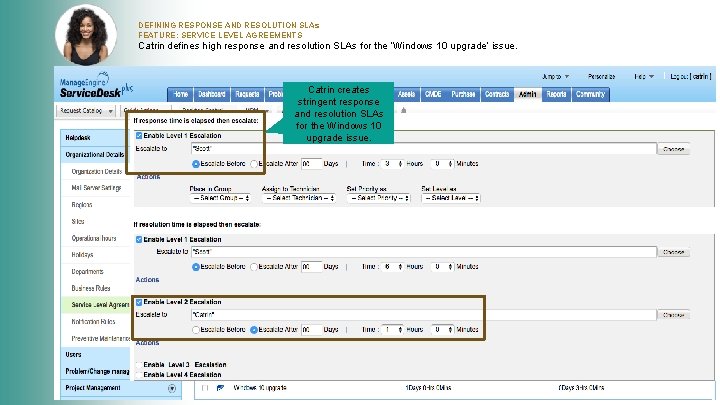Adjust Minutes stepper for resolution Level 1
Screen dimensions: 720x405
click(x=442, y=267)
